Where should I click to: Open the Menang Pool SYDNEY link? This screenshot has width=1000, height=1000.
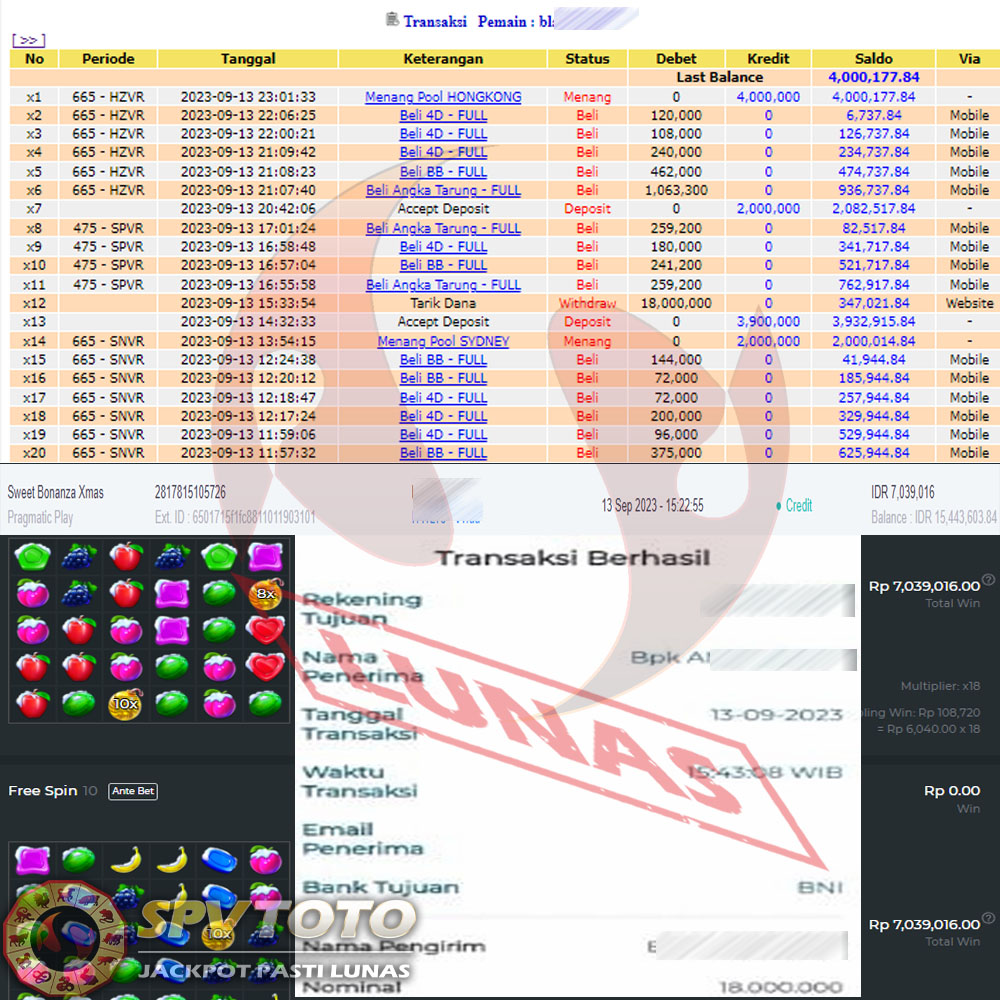tap(443, 341)
